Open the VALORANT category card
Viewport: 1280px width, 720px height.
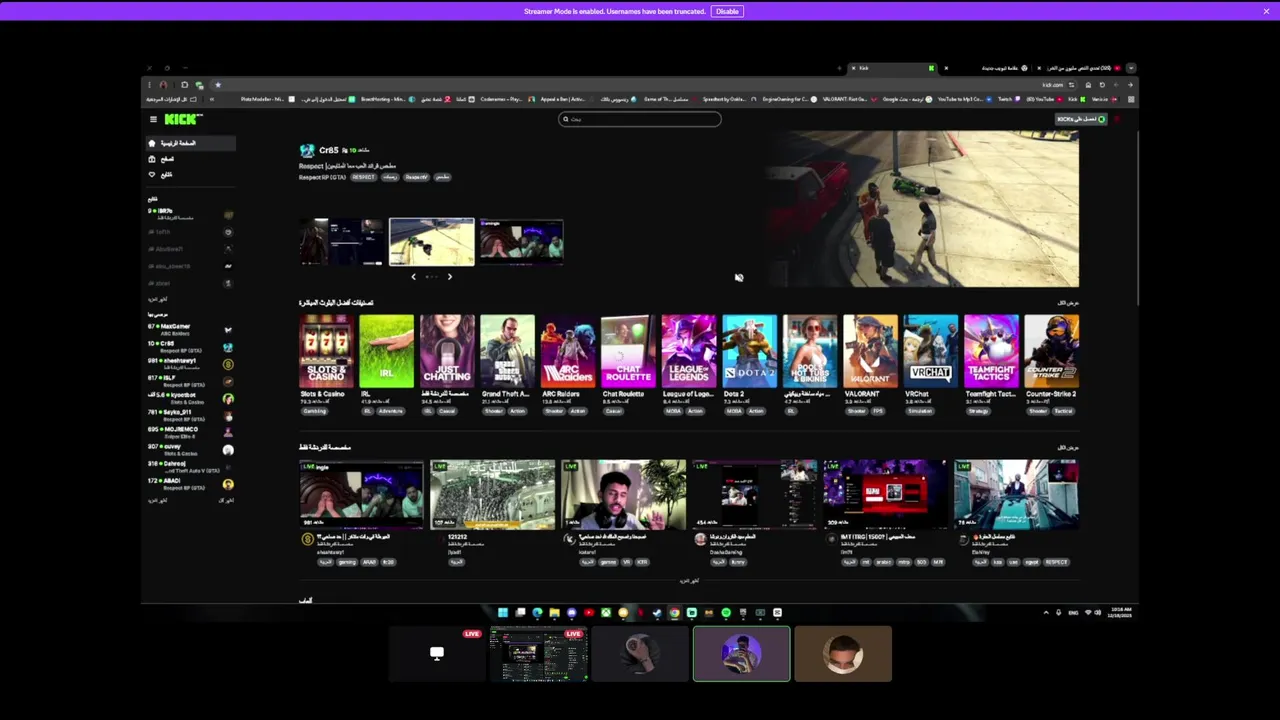click(870, 350)
